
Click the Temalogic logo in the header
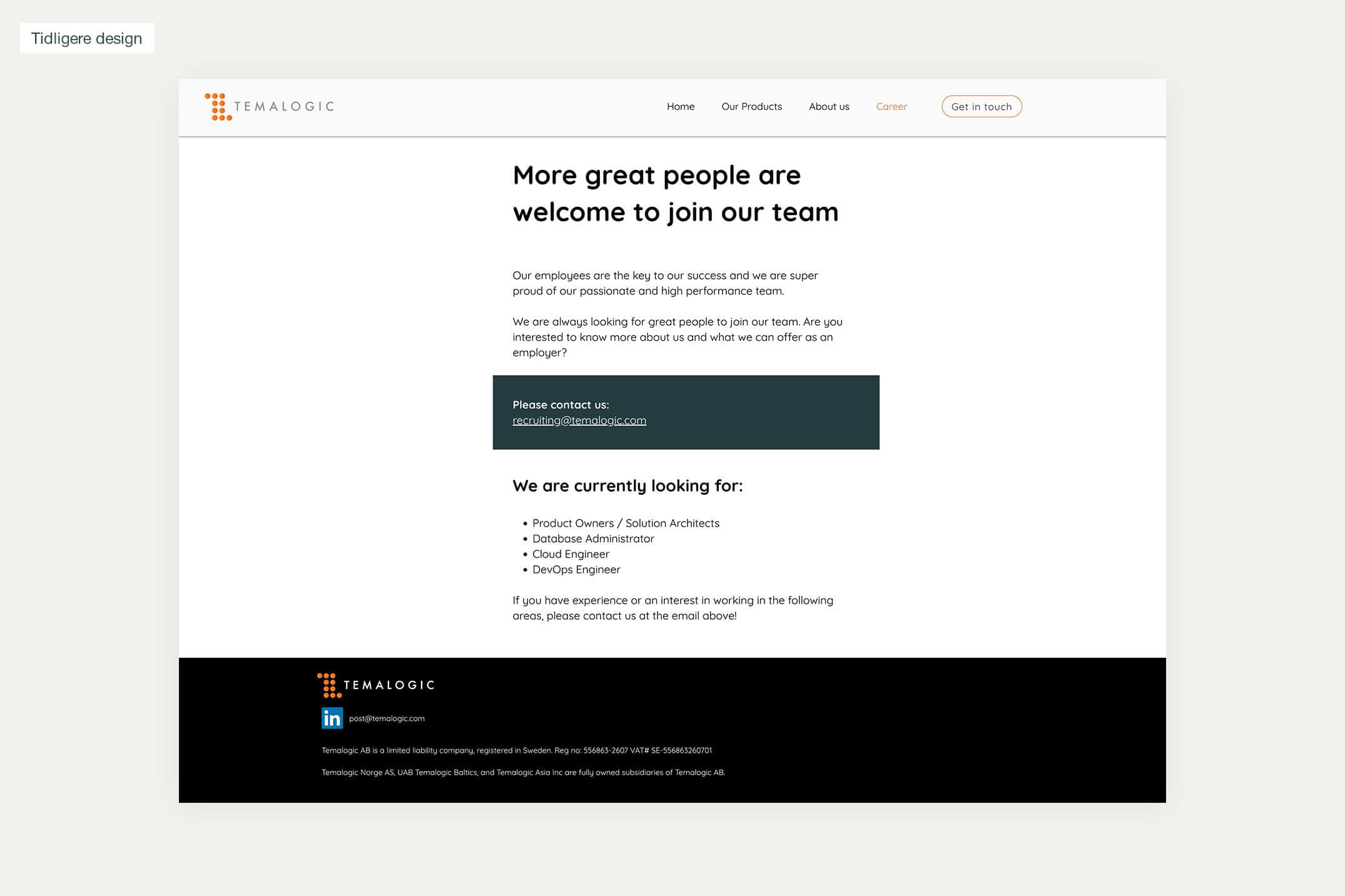click(x=270, y=106)
